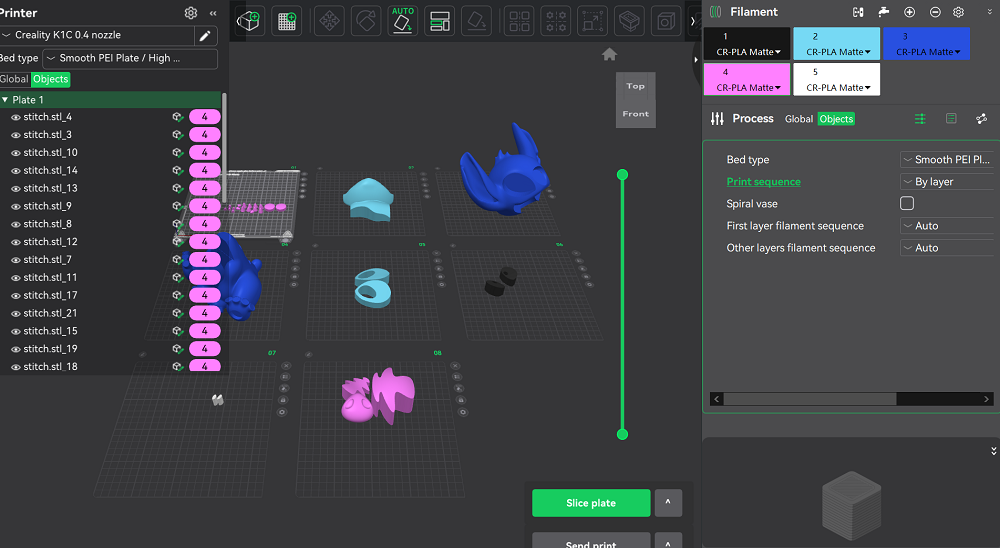Viewport: 1000px width, 548px height.
Task: Toggle visibility of stitch.stl_10
Action: [16, 153]
